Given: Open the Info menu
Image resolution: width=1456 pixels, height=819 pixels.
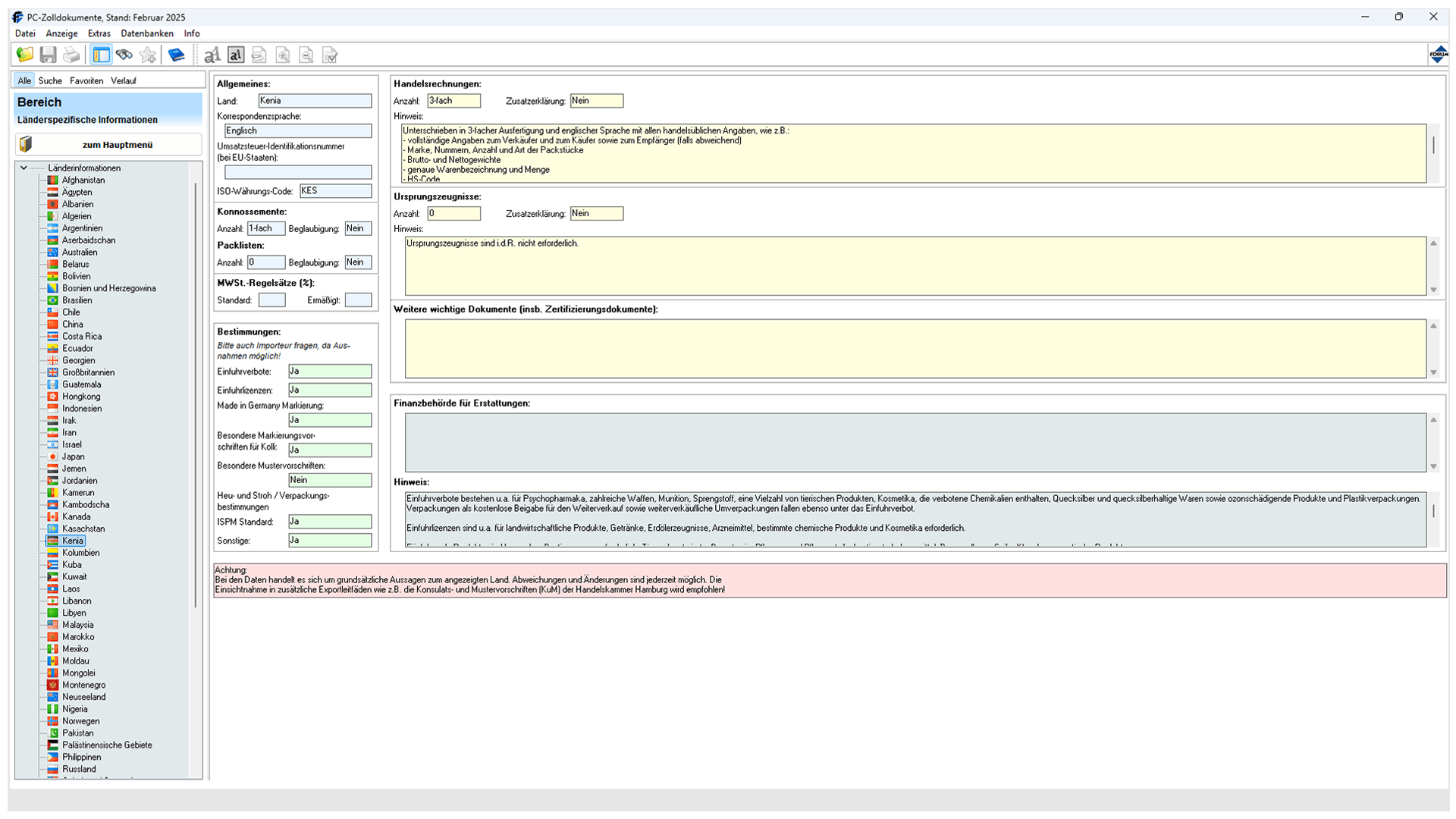Looking at the screenshot, I should (x=192, y=33).
